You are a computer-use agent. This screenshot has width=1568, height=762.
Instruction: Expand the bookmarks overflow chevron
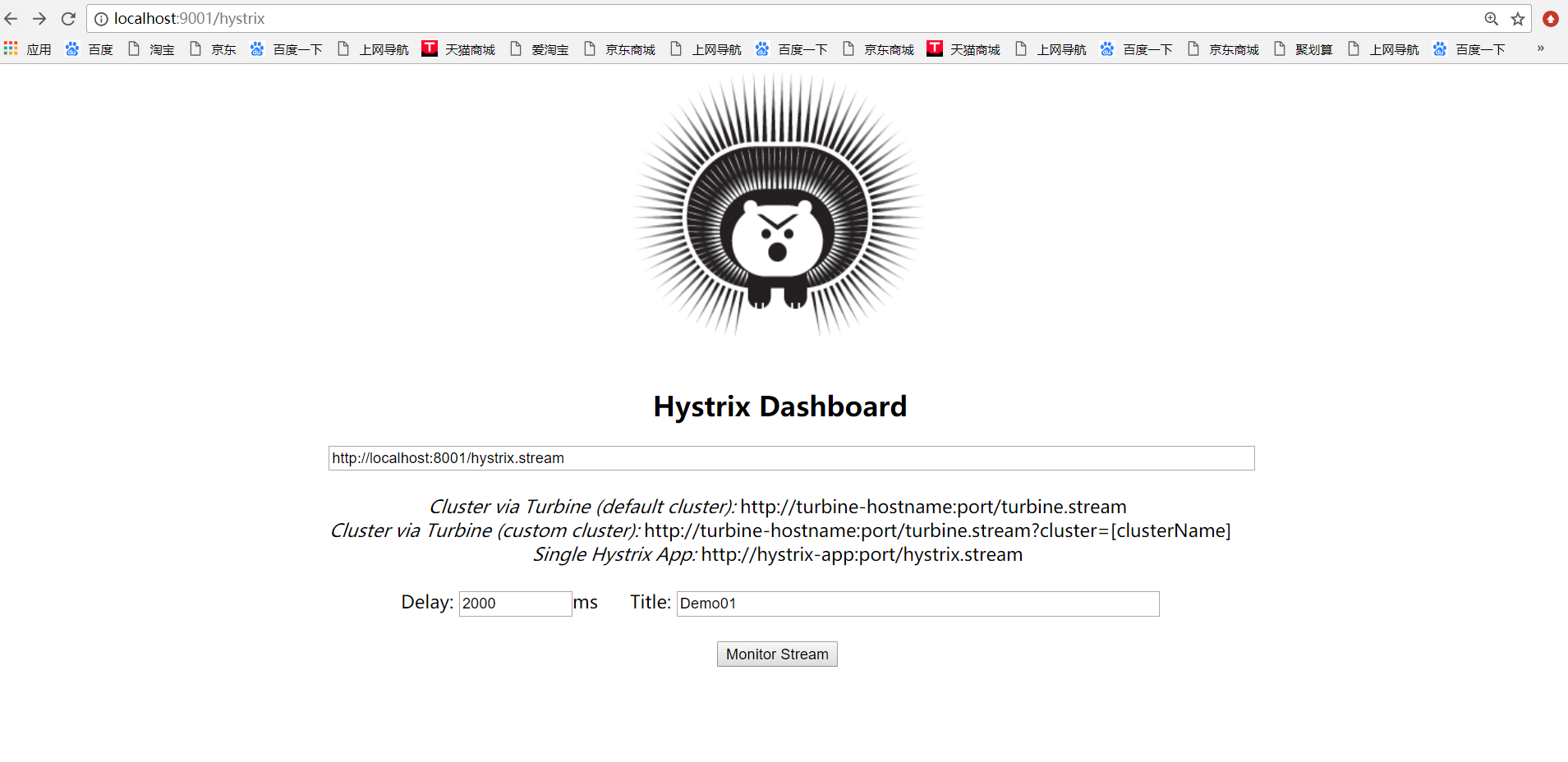click(x=1541, y=48)
